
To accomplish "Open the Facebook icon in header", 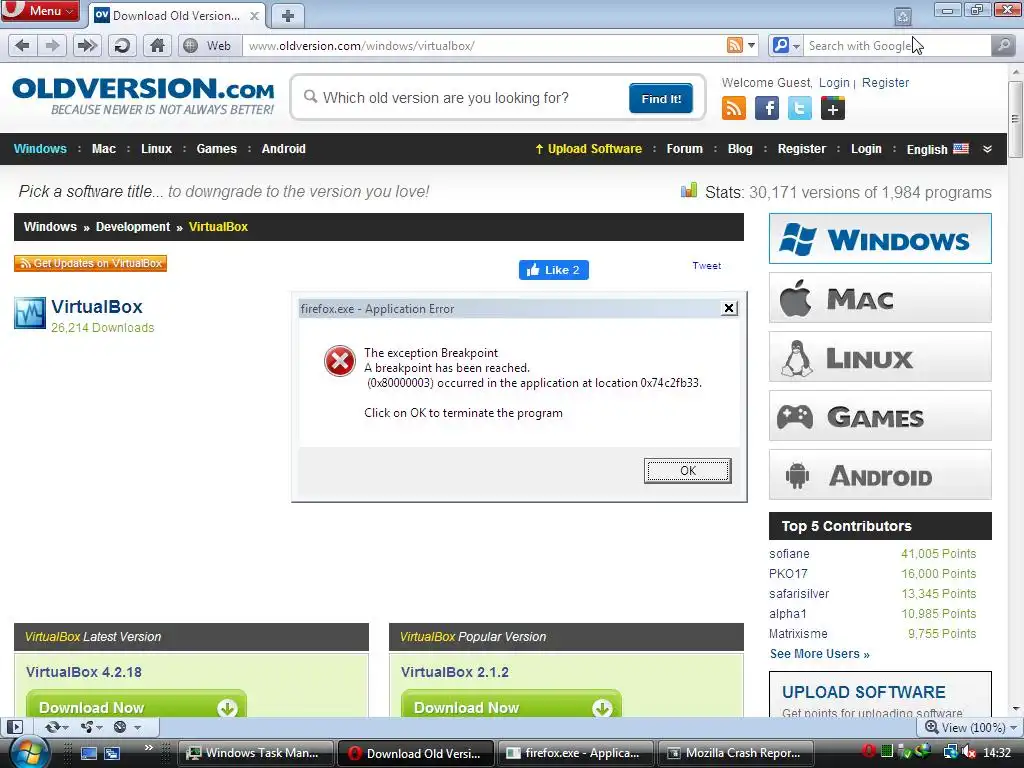I will [767, 108].
